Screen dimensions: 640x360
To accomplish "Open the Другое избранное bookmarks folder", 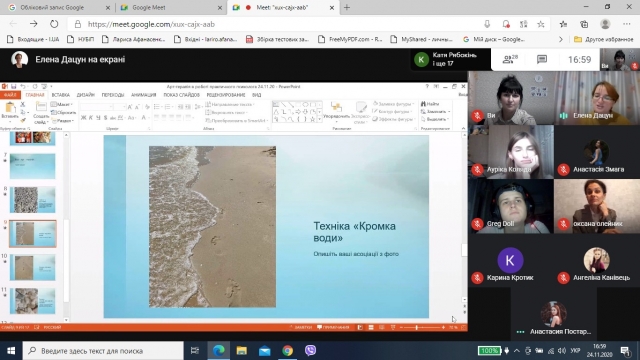I will click(603, 39).
